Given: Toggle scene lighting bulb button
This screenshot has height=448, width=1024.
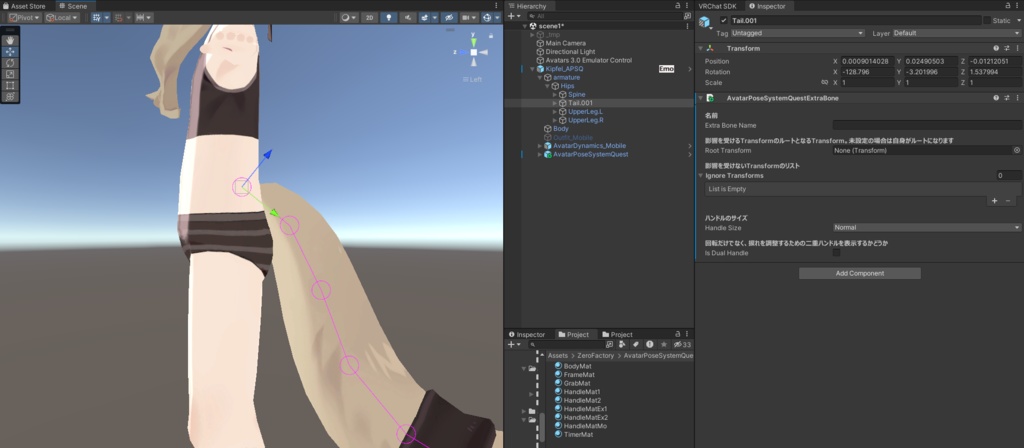Looking at the screenshot, I should tap(389, 18).
